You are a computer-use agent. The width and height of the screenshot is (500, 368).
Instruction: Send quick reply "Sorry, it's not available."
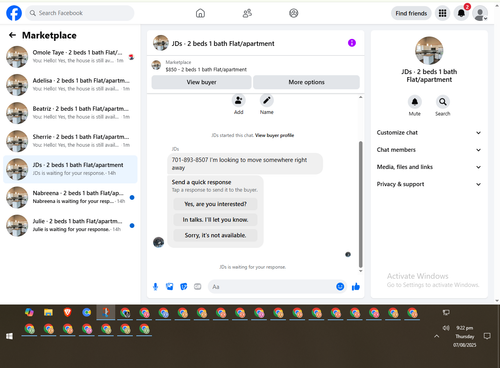[x=215, y=235]
